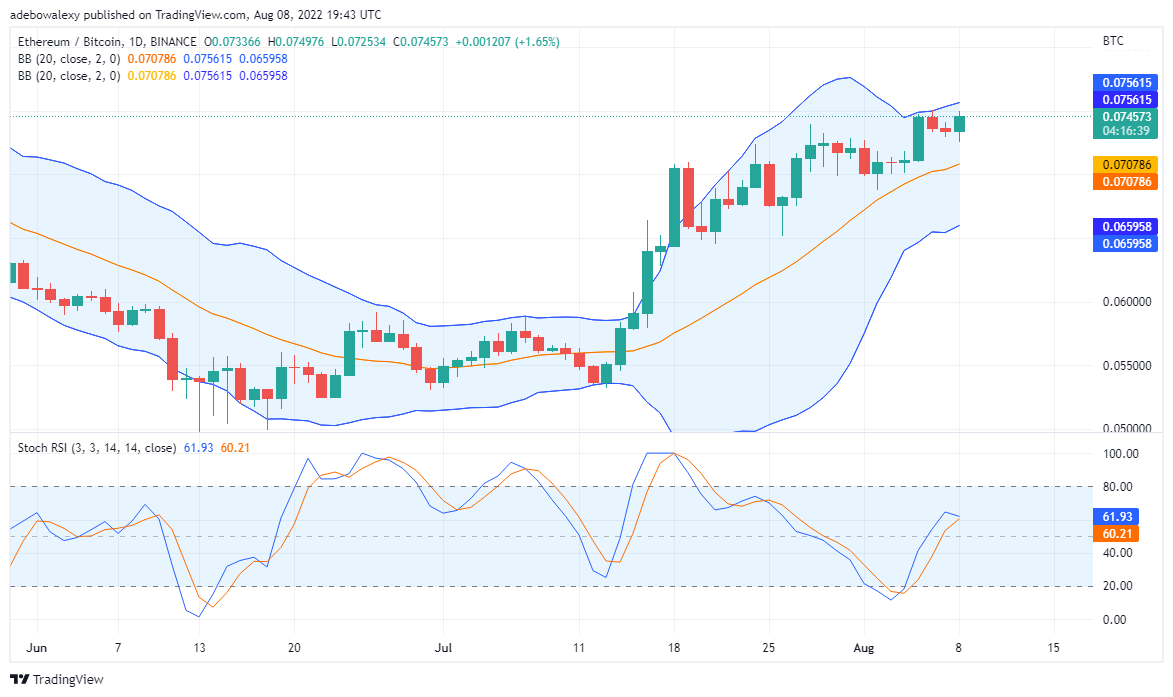Viewport: 1173px width, 697px height.
Task: Click the large green candle near July 18
Action: (x=675, y=206)
